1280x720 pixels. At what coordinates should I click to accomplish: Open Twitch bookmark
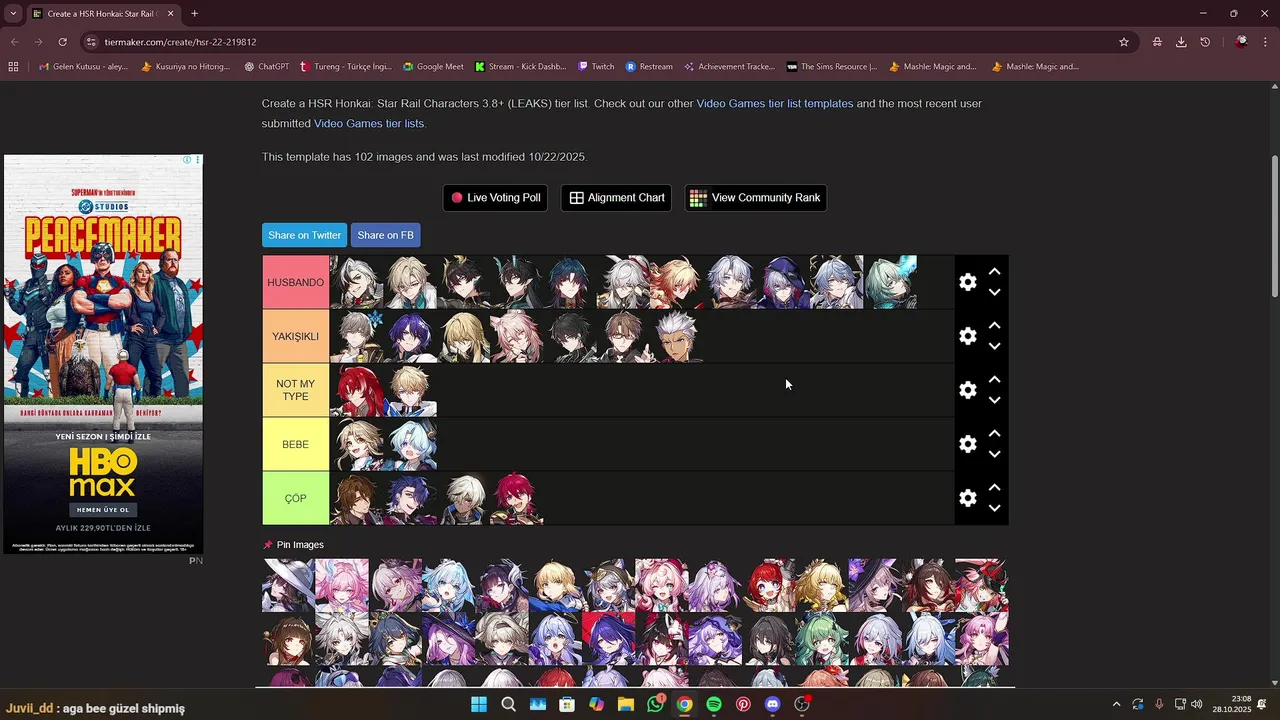(596, 67)
